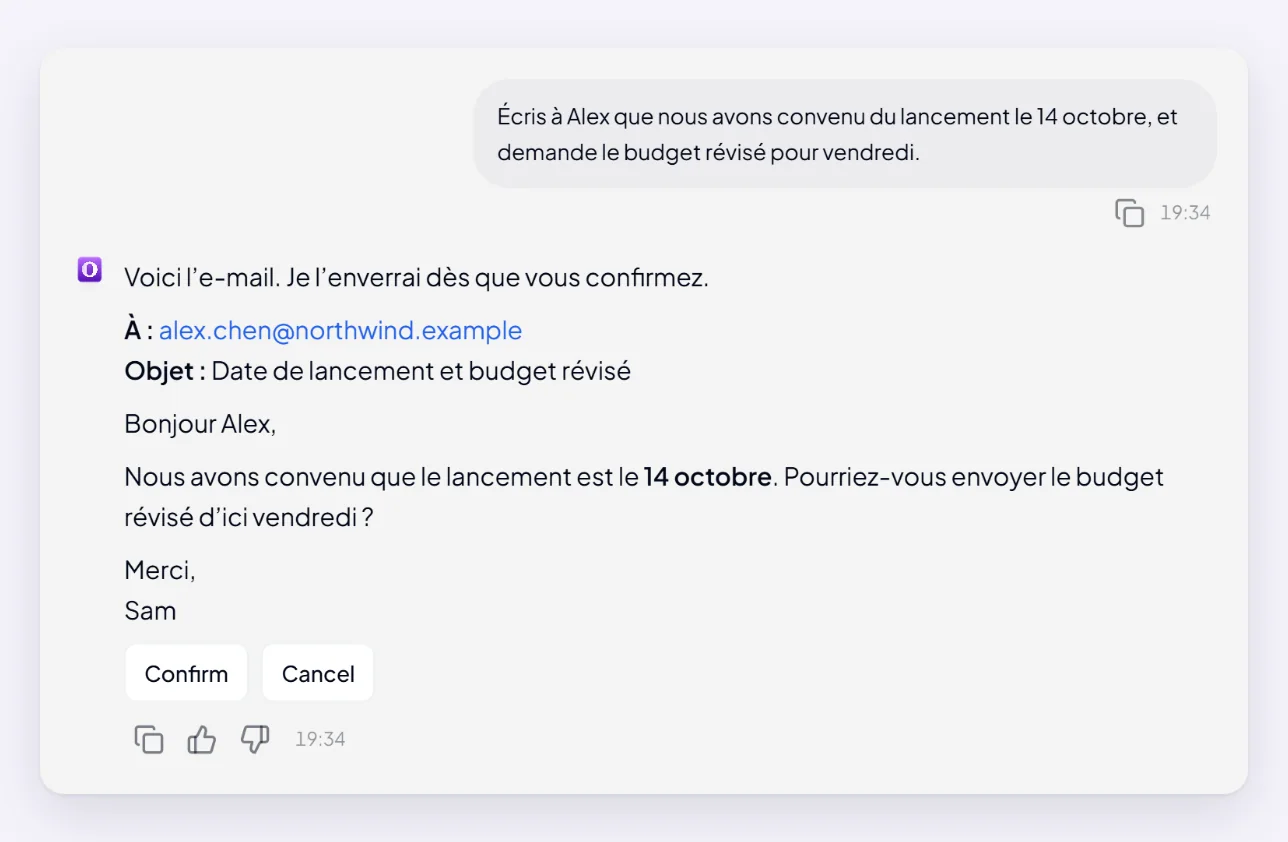This screenshot has width=1288, height=842.
Task: Click the 'Objet :' label
Action: point(165,371)
